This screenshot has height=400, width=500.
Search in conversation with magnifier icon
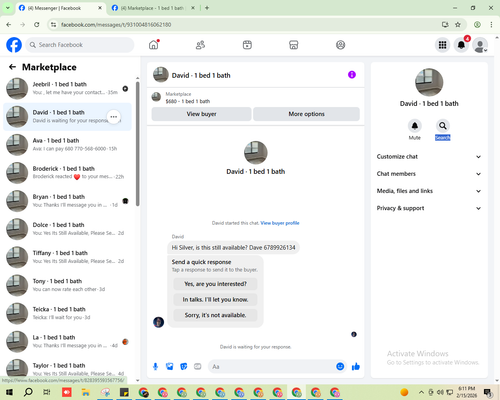(x=443, y=126)
